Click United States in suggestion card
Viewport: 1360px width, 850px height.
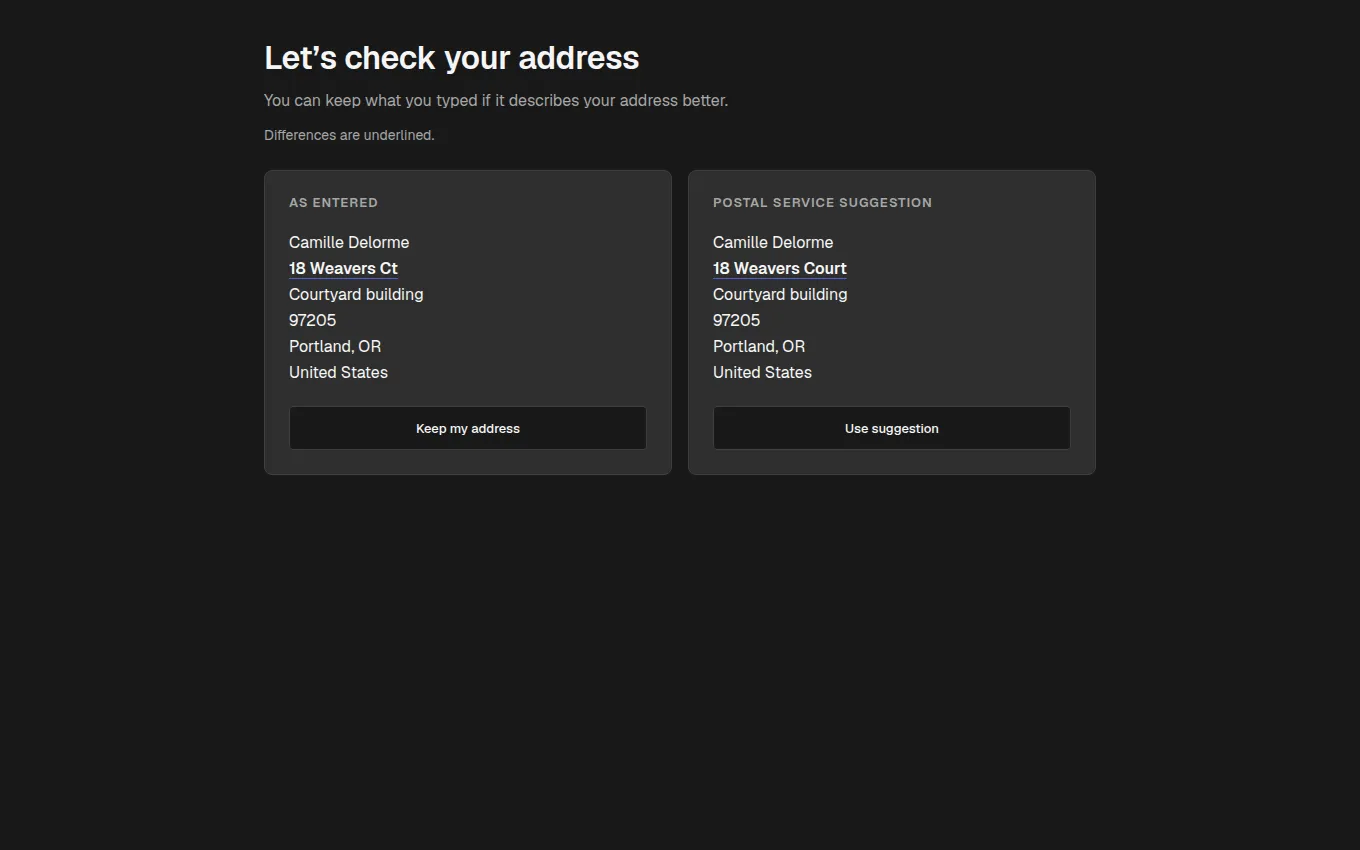(762, 372)
